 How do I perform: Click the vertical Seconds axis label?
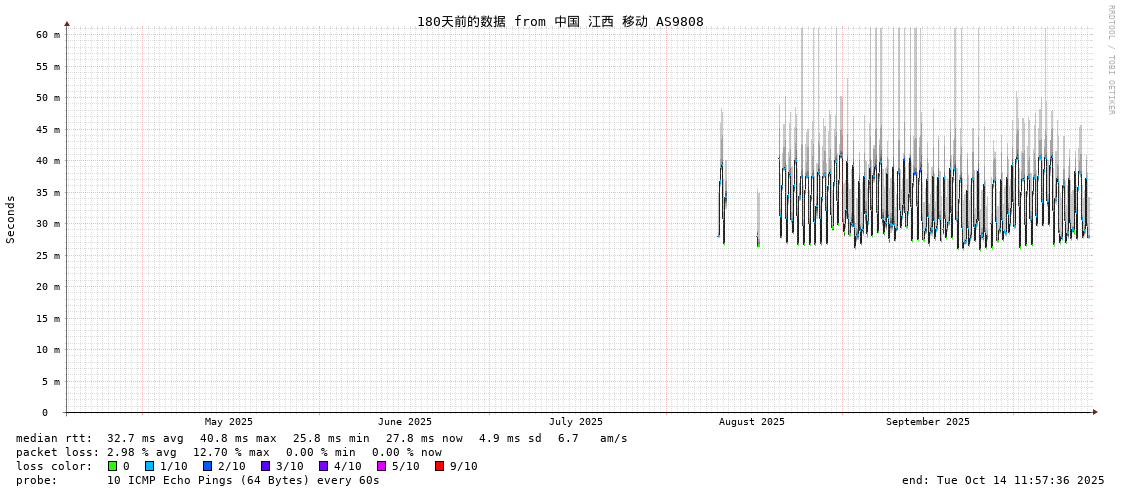tap(11, 219)
